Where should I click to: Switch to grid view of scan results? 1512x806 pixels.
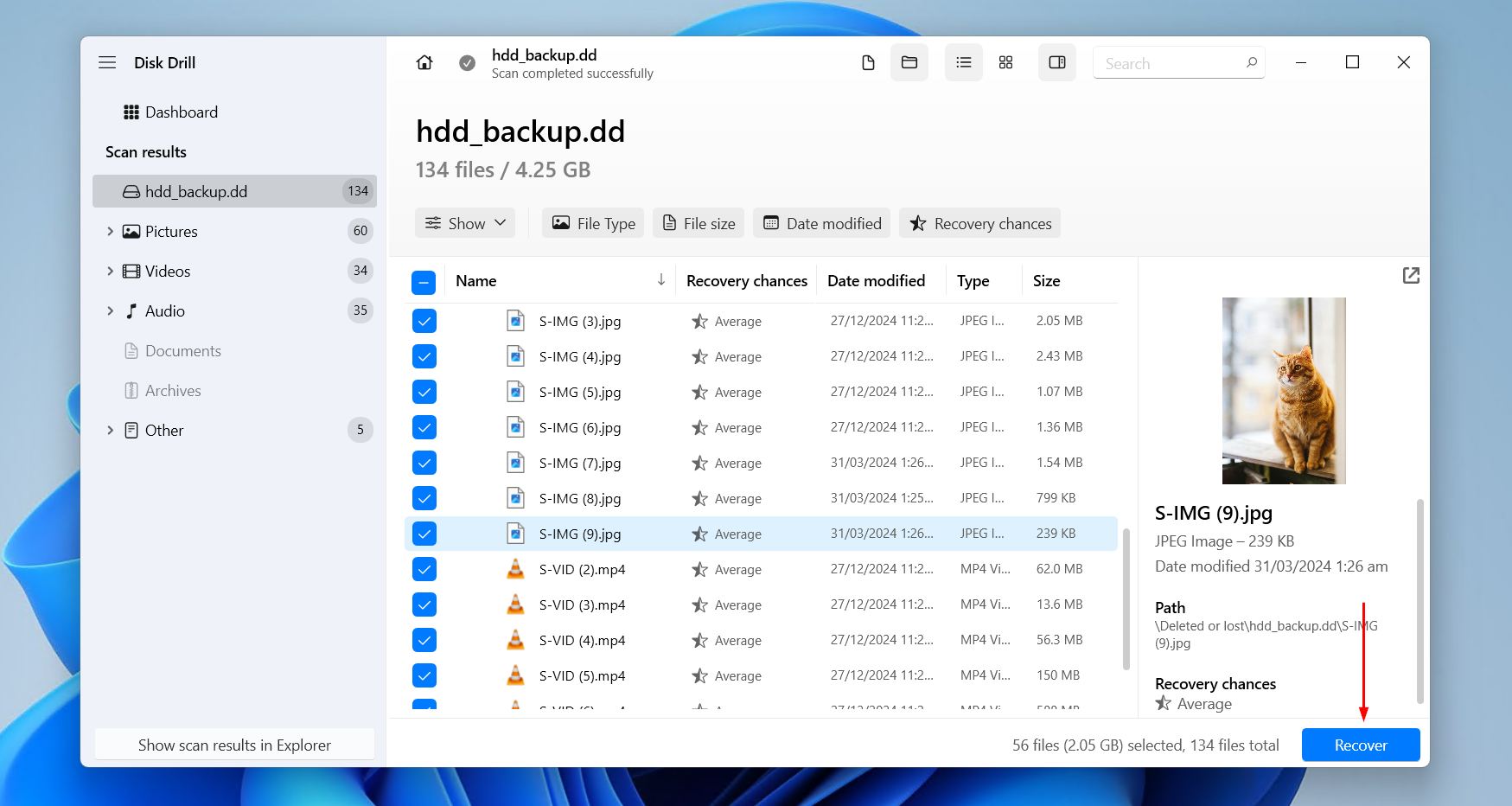[1005, 62]
